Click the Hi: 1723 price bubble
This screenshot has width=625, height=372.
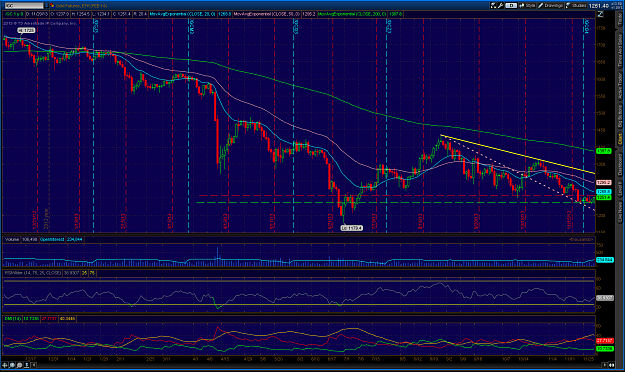click(27, 30)
